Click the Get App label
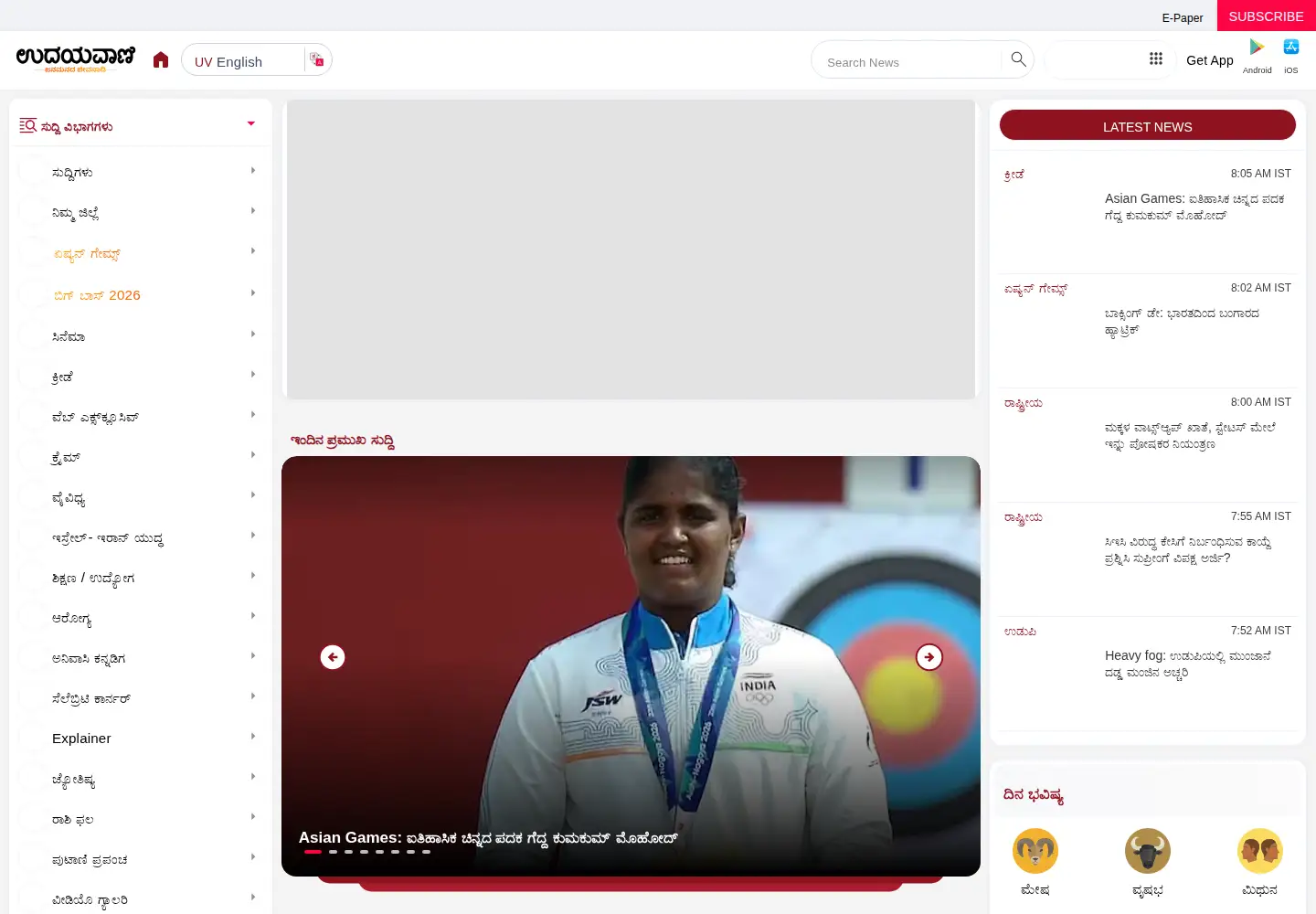Screen dimensions: 1316x914 click(1210, 60)
